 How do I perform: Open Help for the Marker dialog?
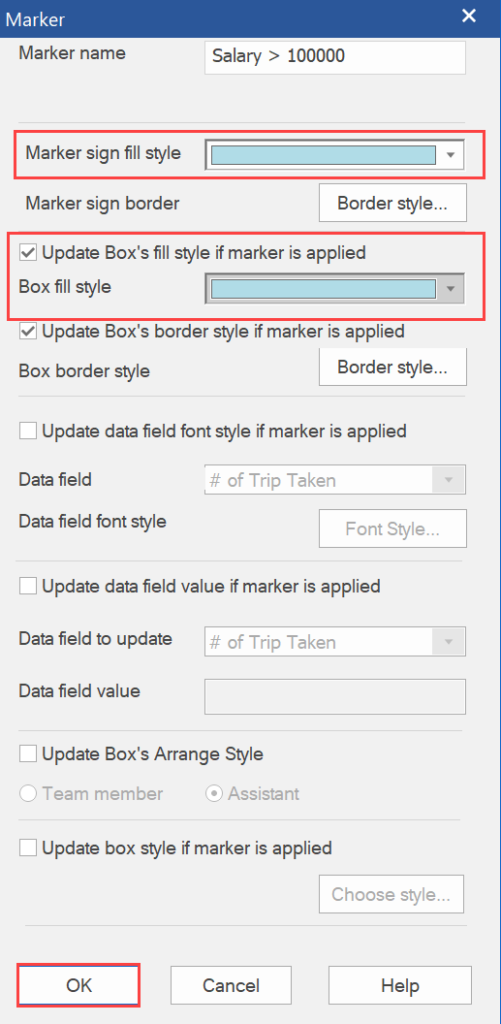400,985
